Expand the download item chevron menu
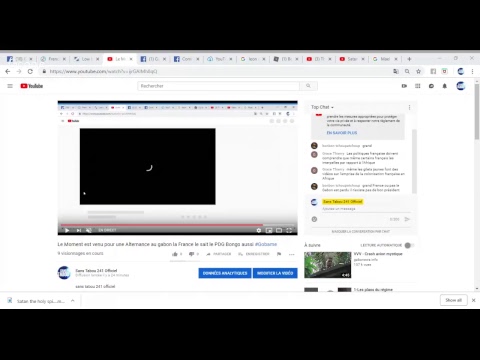The image size is (480, 360). [x=72, y=301]
